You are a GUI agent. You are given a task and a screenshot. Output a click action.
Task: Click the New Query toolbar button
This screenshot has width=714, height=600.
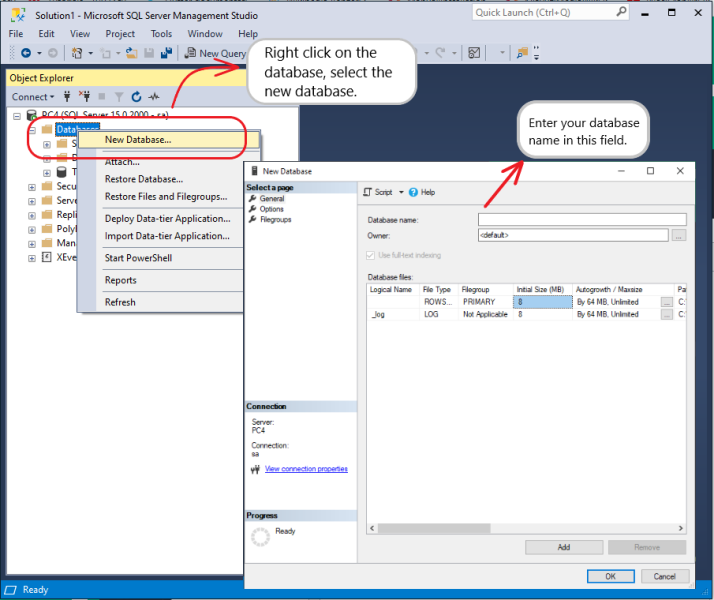coord(215,53)
